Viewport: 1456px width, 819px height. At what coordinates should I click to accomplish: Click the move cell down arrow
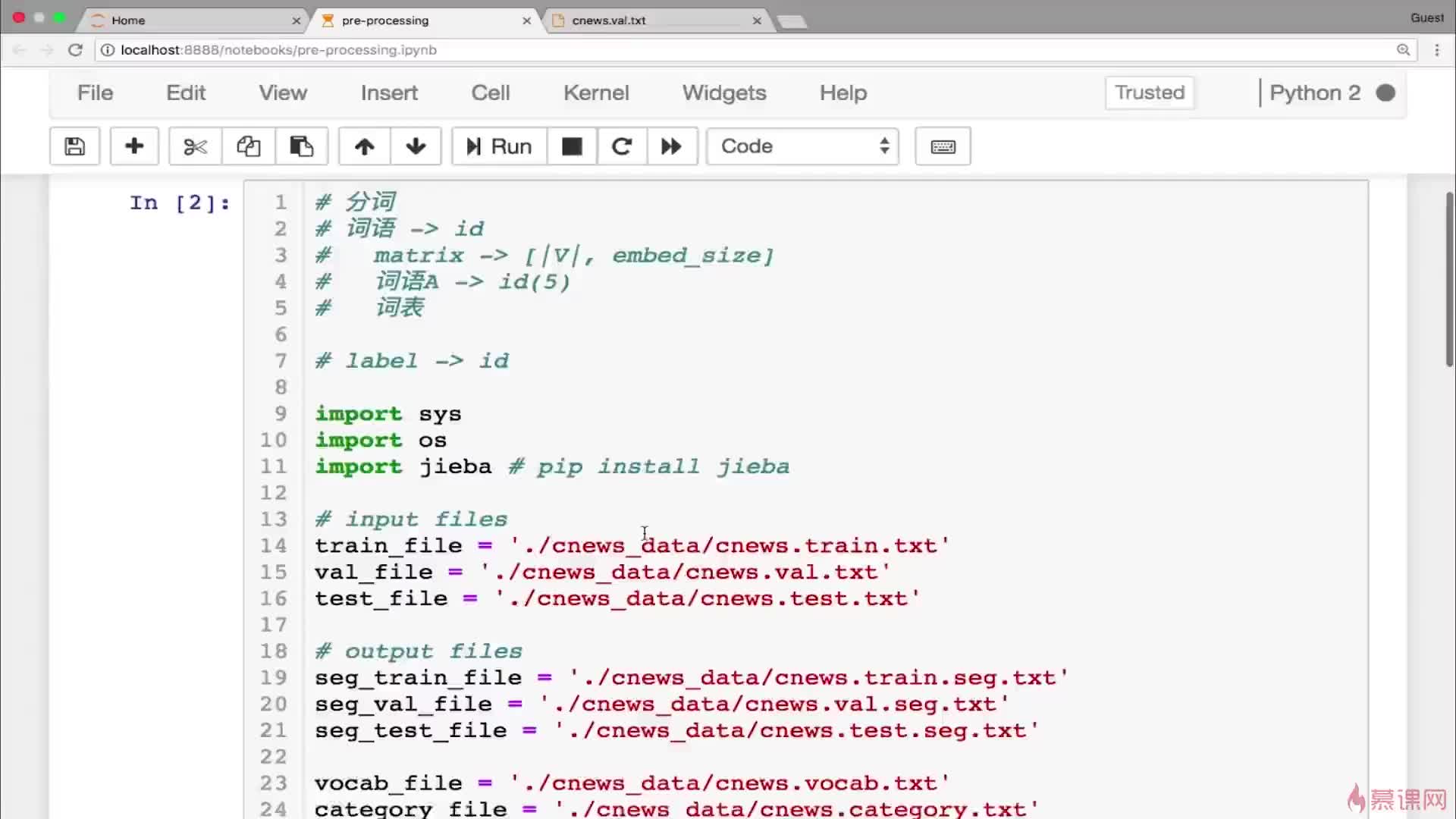point(415,146)
